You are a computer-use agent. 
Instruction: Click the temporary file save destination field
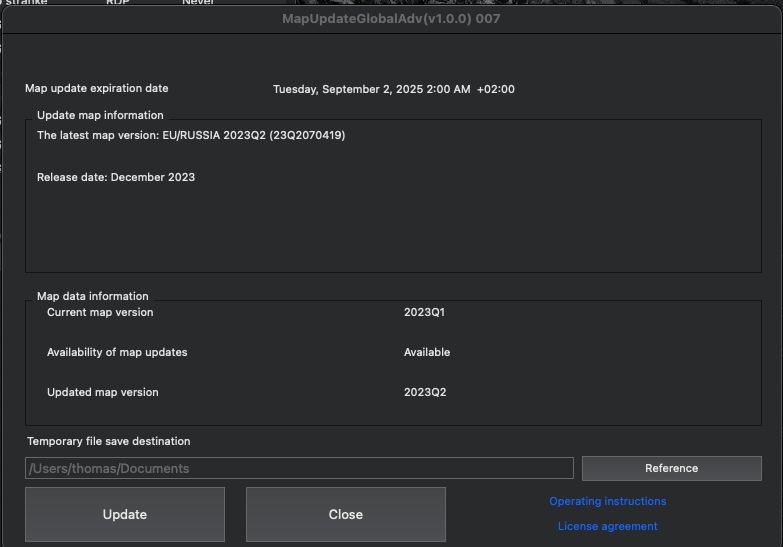299,468
